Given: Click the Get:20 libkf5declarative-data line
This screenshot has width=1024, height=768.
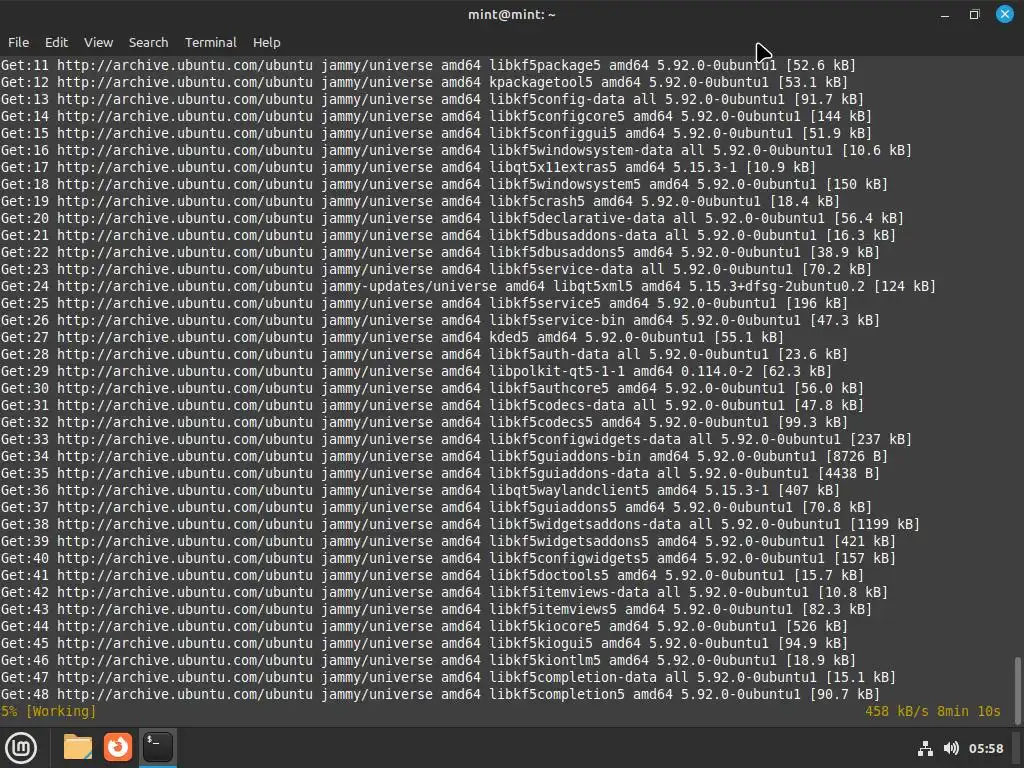Looking at the screenshot, I should 452,218.
